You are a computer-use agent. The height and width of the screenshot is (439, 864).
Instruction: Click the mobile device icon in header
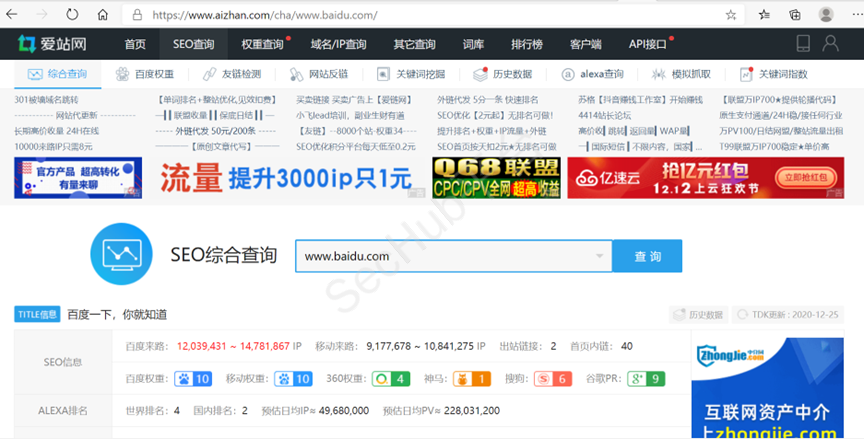click(802, 44)
